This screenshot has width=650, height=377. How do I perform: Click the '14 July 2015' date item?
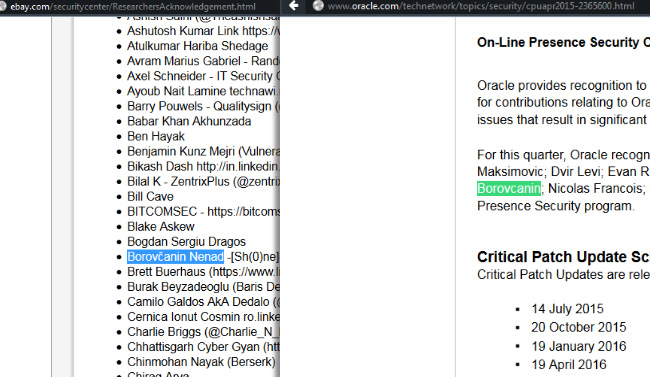568,309
